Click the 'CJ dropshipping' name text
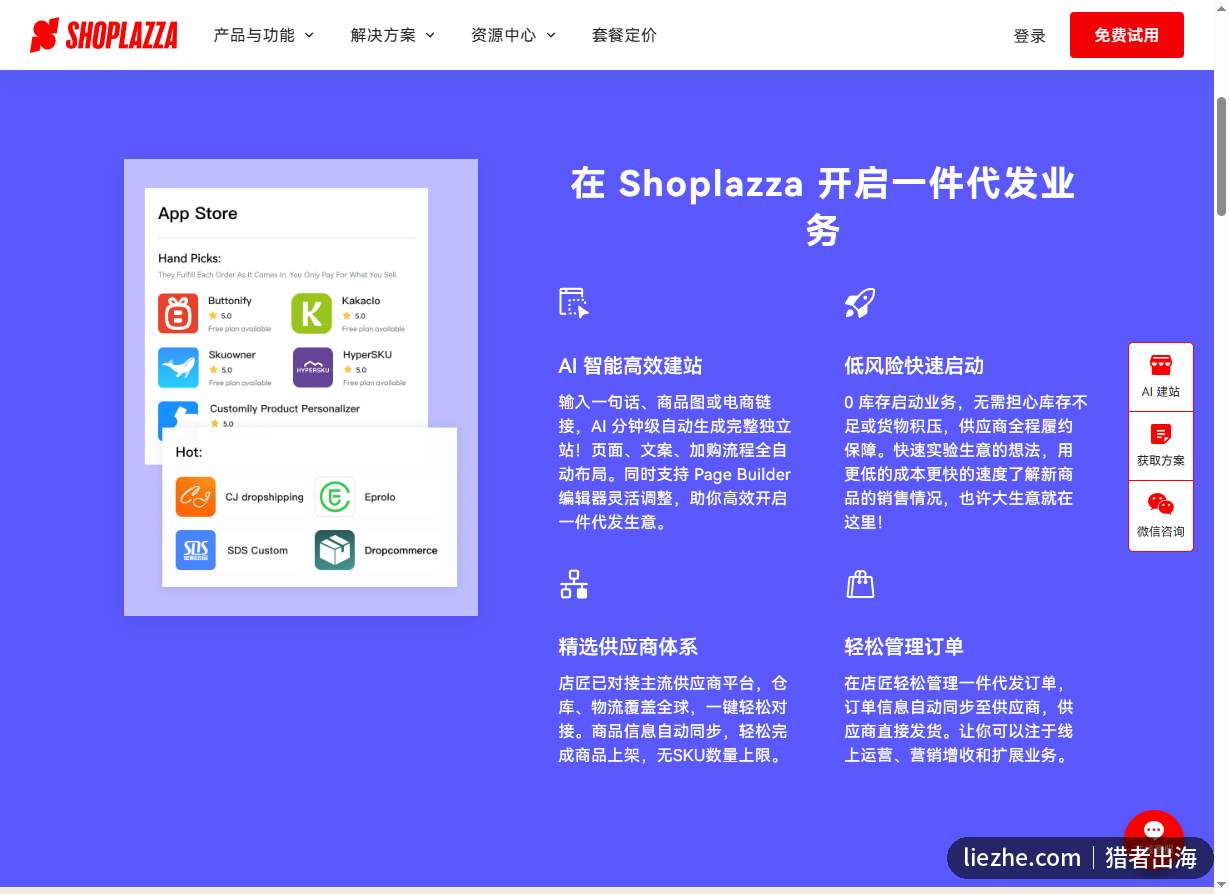 point(264,497)
